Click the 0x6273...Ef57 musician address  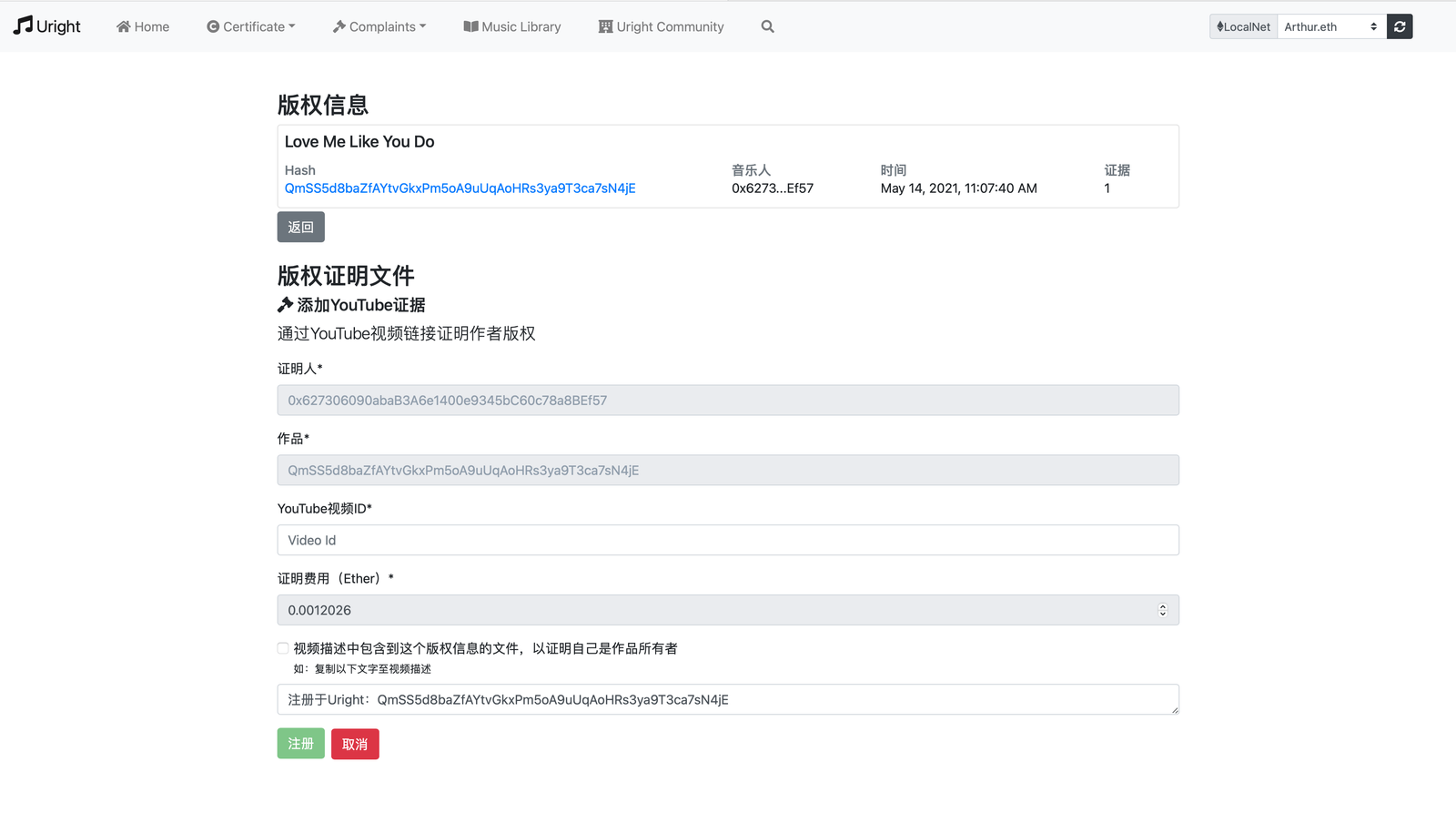773,188
